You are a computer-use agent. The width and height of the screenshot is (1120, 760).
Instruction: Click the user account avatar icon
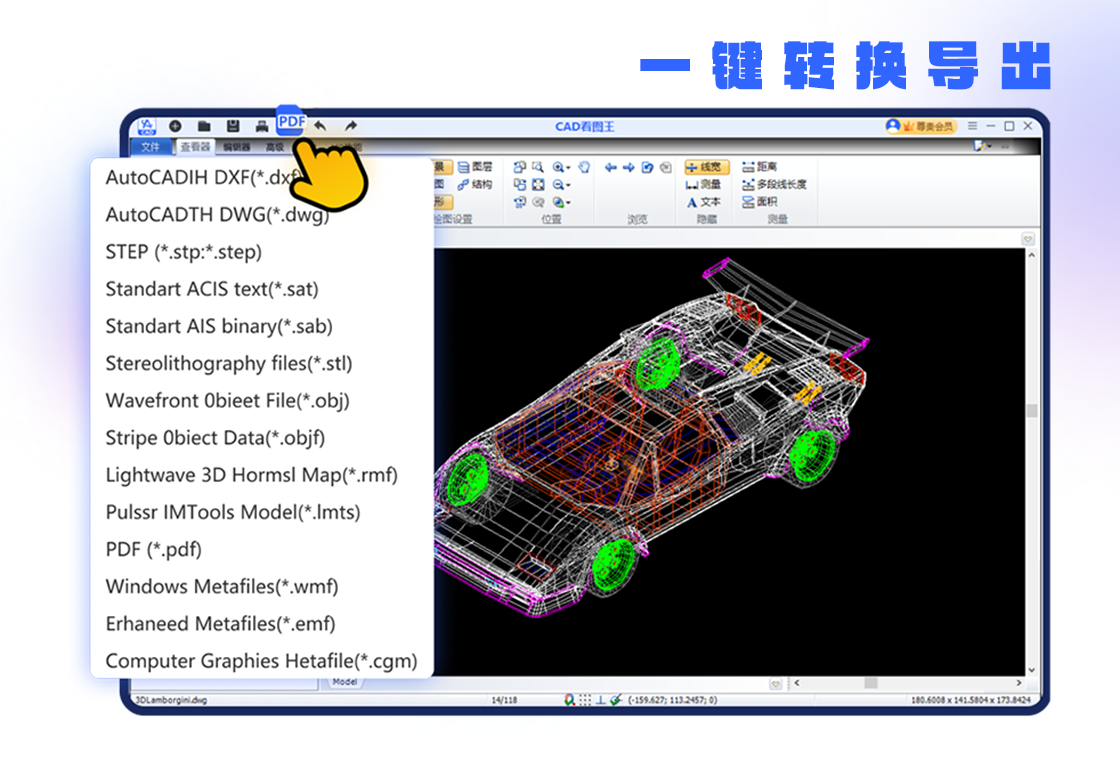point(893,126)
